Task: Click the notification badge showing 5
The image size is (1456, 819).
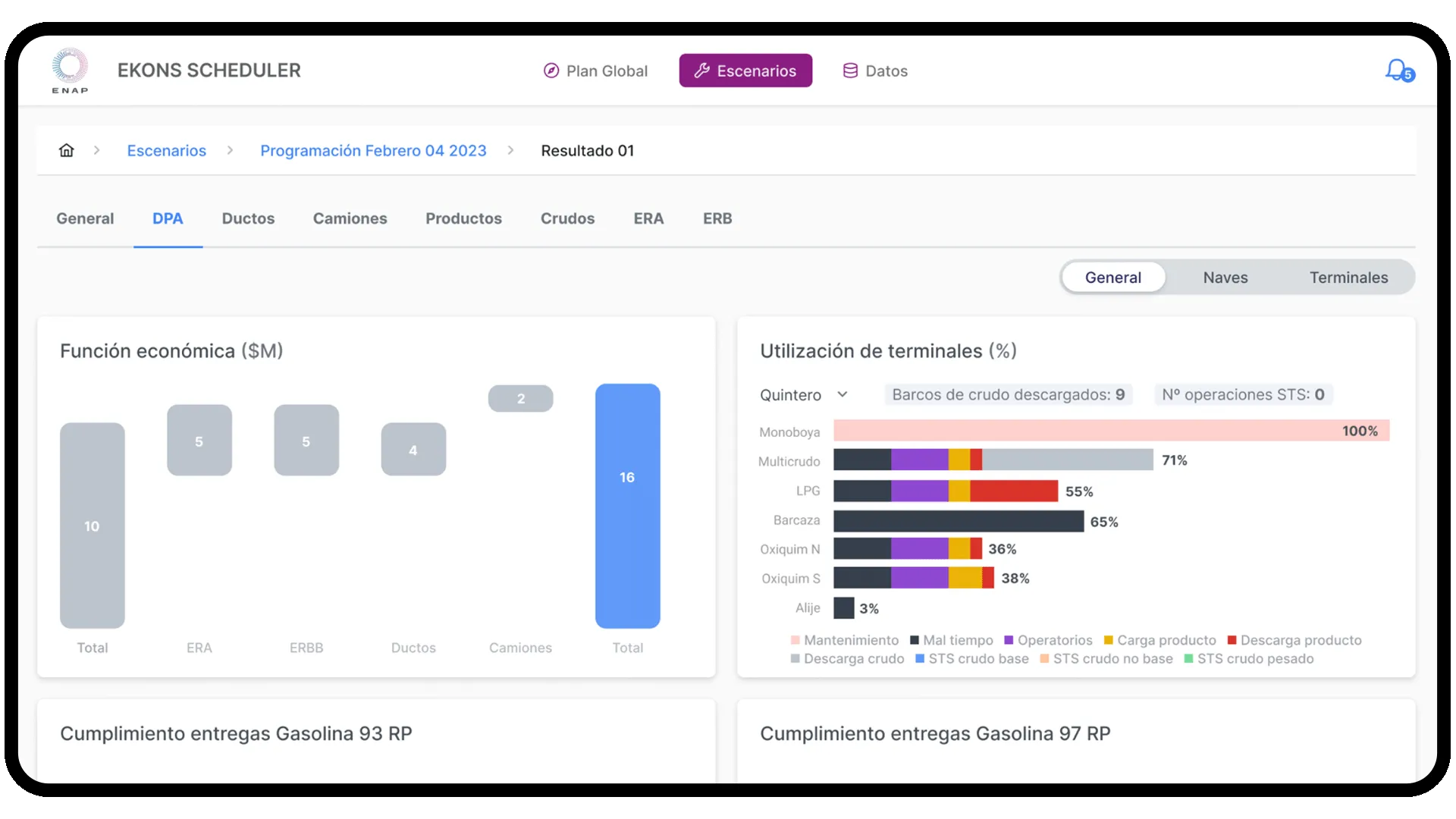Action: point(1408,75)
